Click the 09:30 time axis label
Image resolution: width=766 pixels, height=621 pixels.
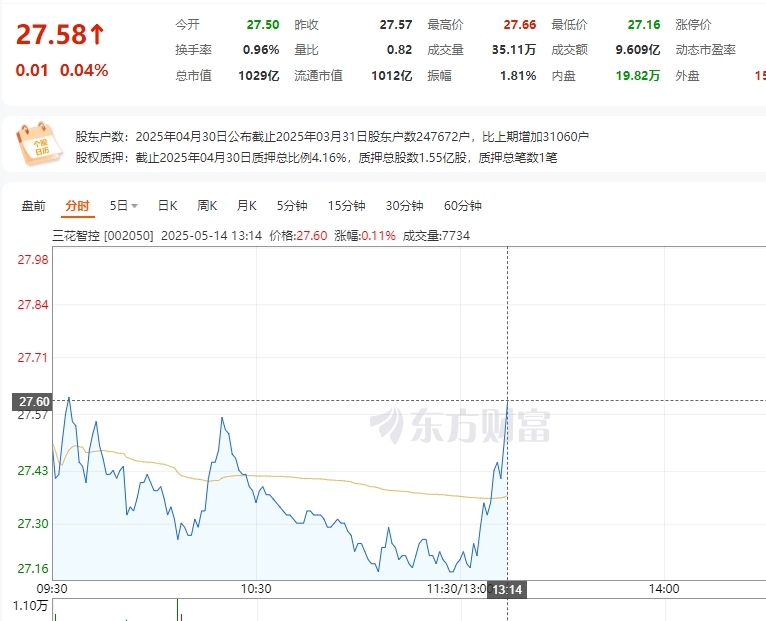pos(52,589)
